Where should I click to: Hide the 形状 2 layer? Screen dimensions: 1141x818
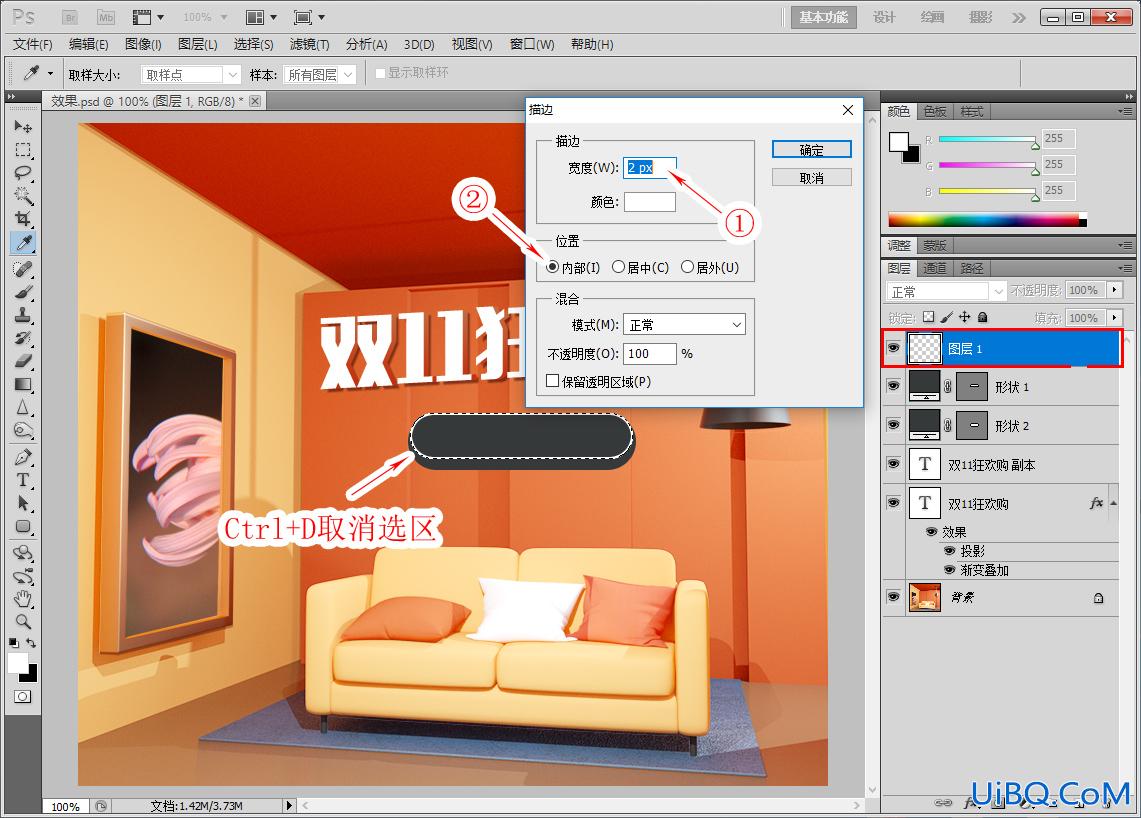tap(893, 424)
